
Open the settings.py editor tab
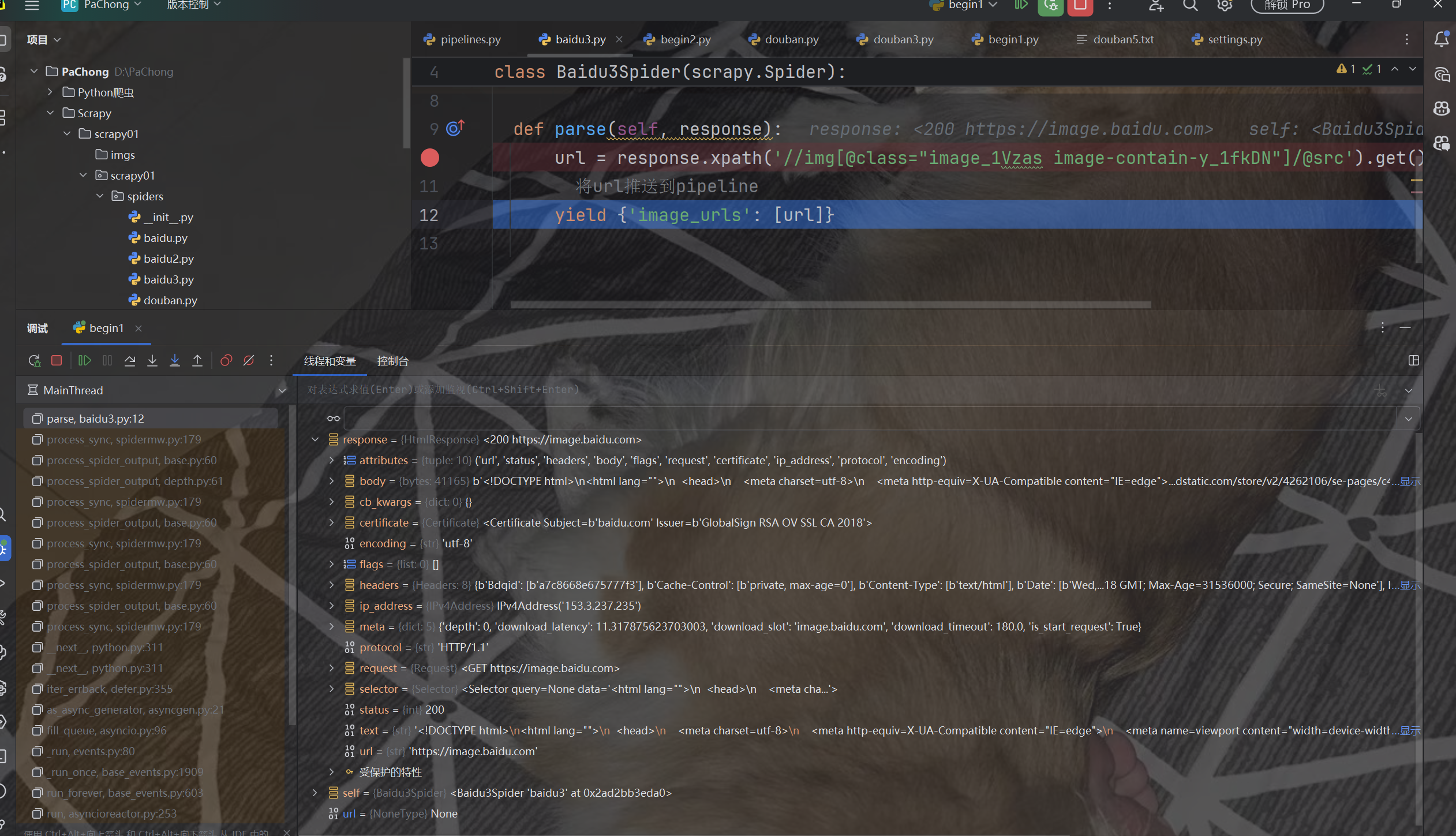tap(1234, 39)
